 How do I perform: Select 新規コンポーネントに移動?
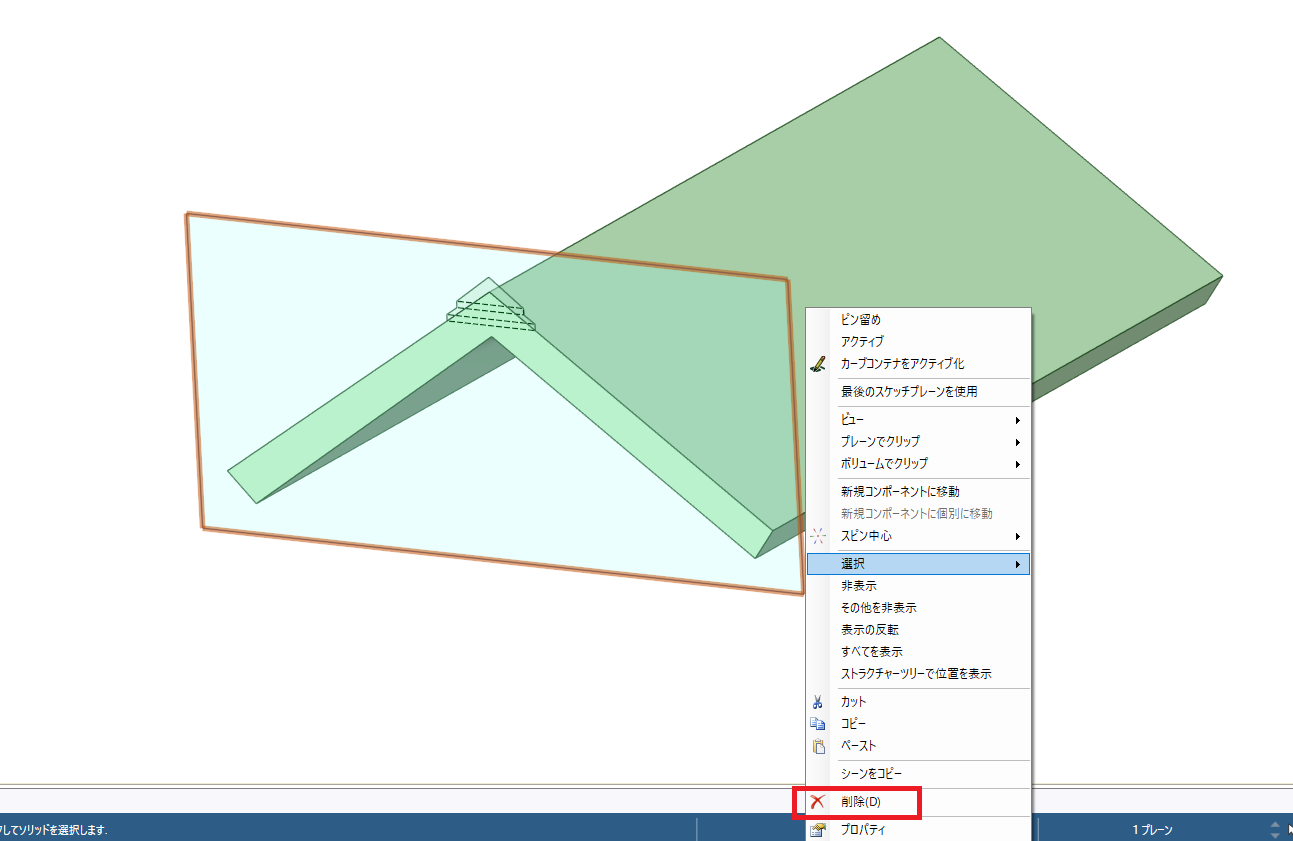click(x=900, y=492)
